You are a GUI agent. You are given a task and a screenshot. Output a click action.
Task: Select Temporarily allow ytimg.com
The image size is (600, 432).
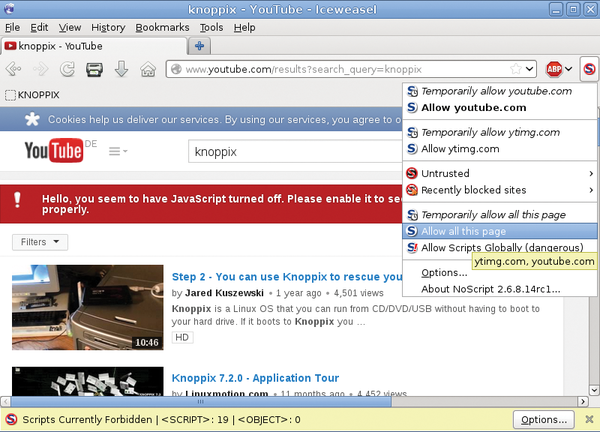point(500,132)
